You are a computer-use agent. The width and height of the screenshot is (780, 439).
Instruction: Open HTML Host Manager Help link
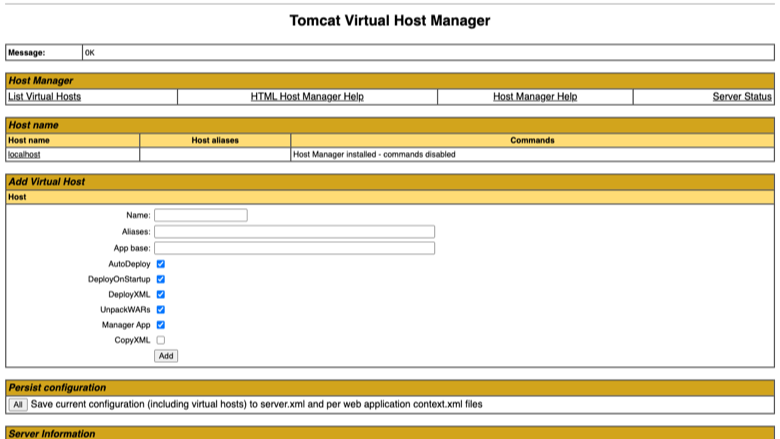point(307,96)
